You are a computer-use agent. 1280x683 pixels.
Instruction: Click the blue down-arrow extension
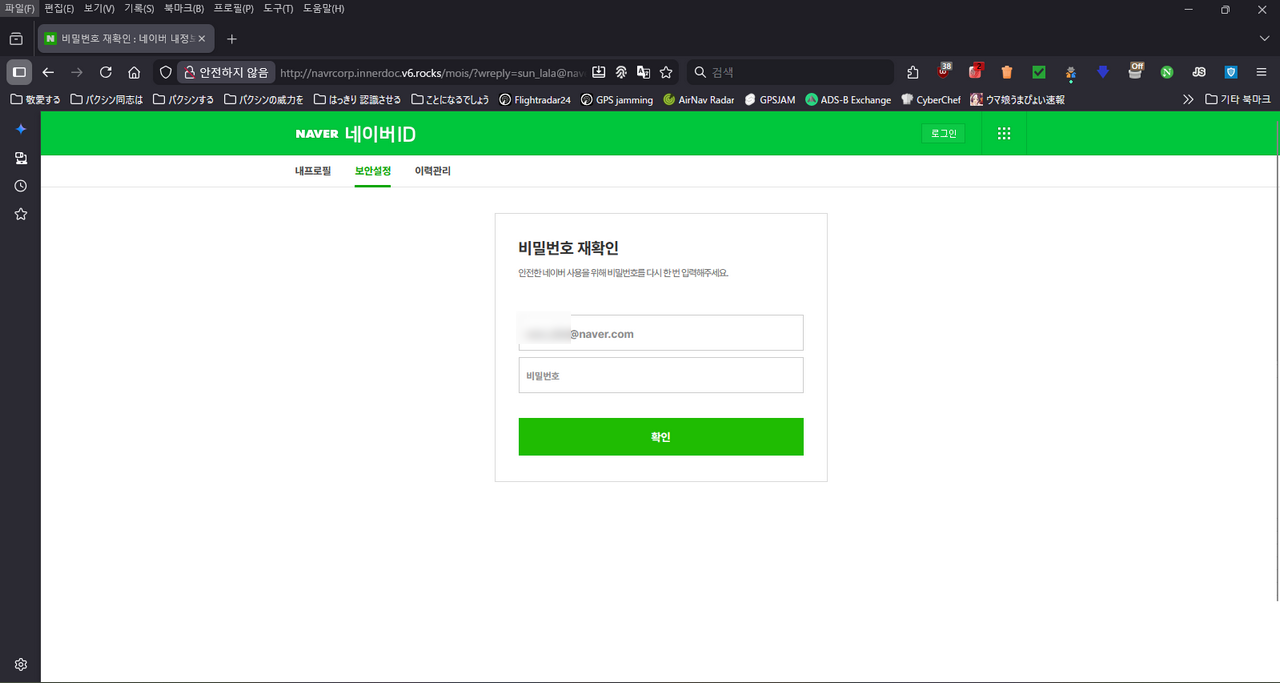point(1103,72)
